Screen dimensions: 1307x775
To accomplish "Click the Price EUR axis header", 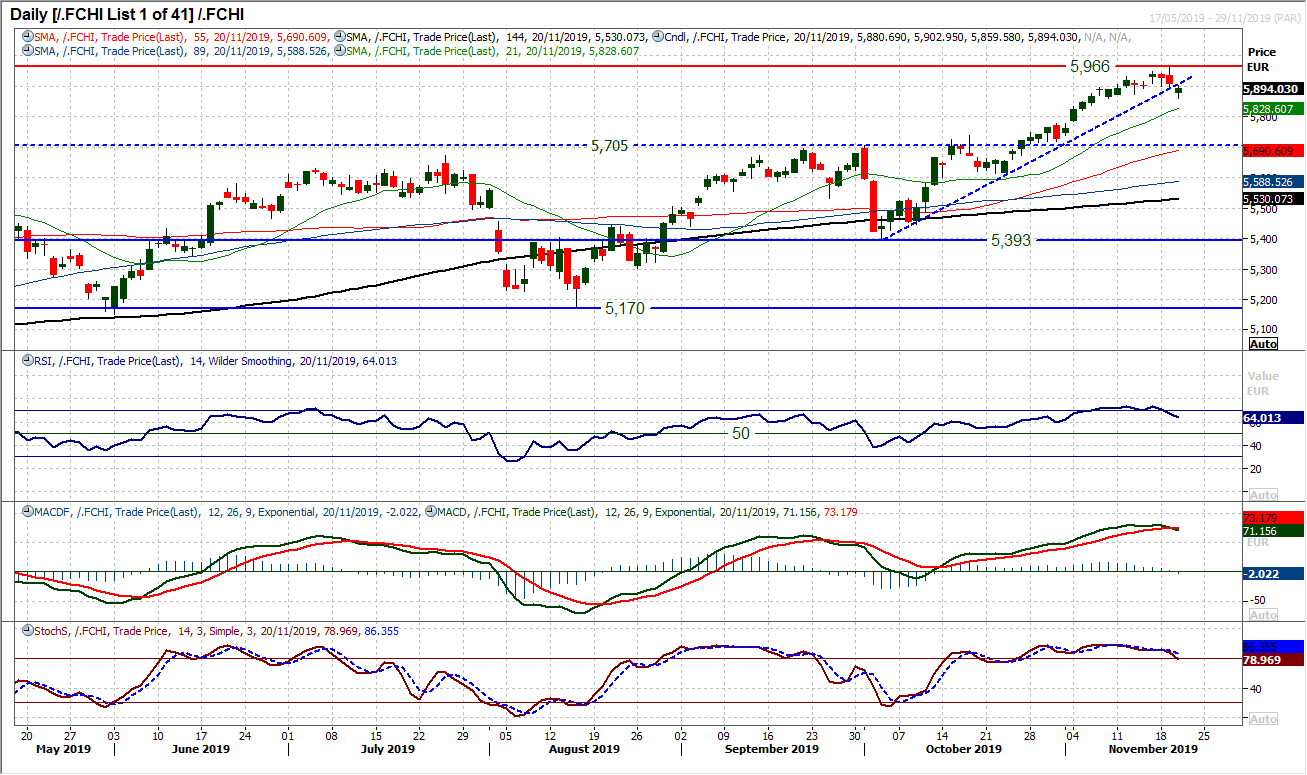I will click(1262, 58).
